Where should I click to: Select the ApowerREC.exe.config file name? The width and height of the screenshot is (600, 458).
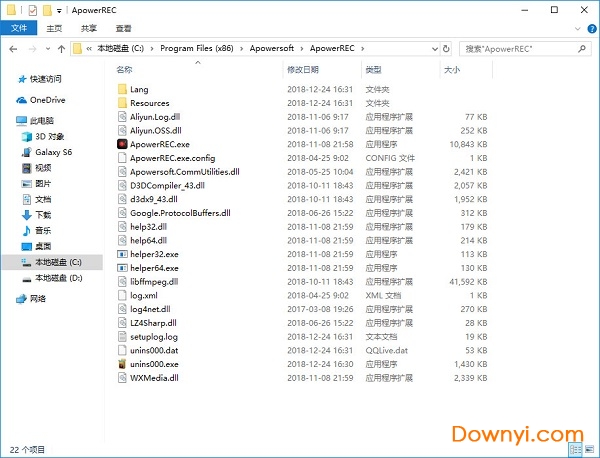(173, 158)
